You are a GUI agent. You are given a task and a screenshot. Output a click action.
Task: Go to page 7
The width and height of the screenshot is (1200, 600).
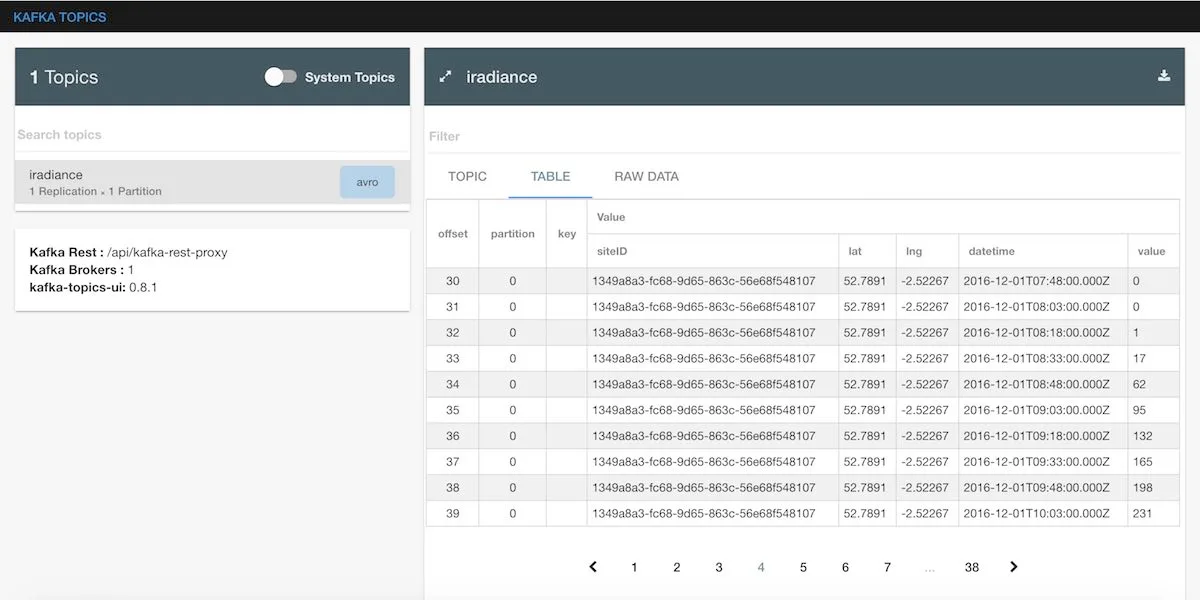point(887,567)
